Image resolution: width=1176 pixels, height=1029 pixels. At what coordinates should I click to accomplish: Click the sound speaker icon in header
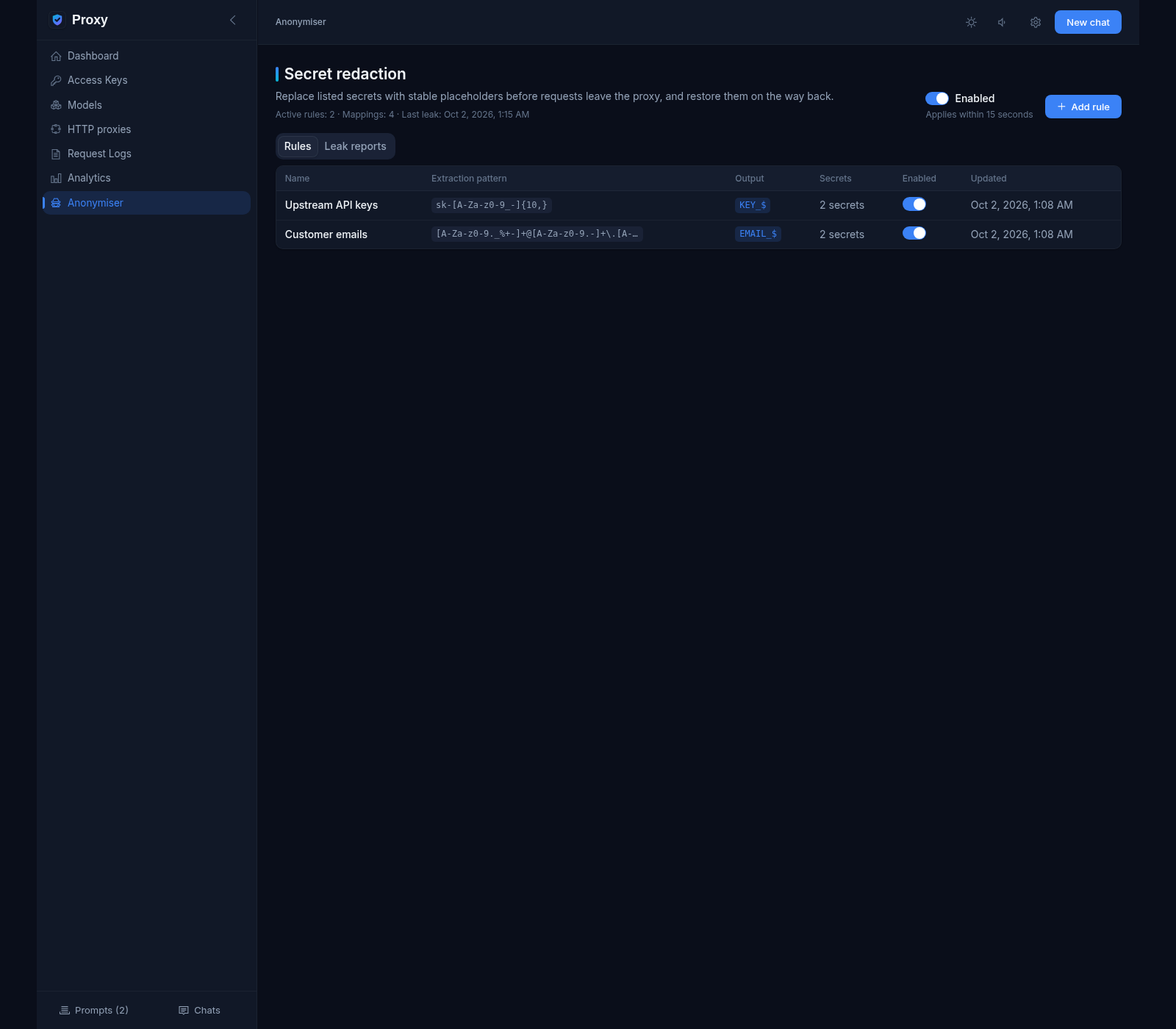point(1003,22)
